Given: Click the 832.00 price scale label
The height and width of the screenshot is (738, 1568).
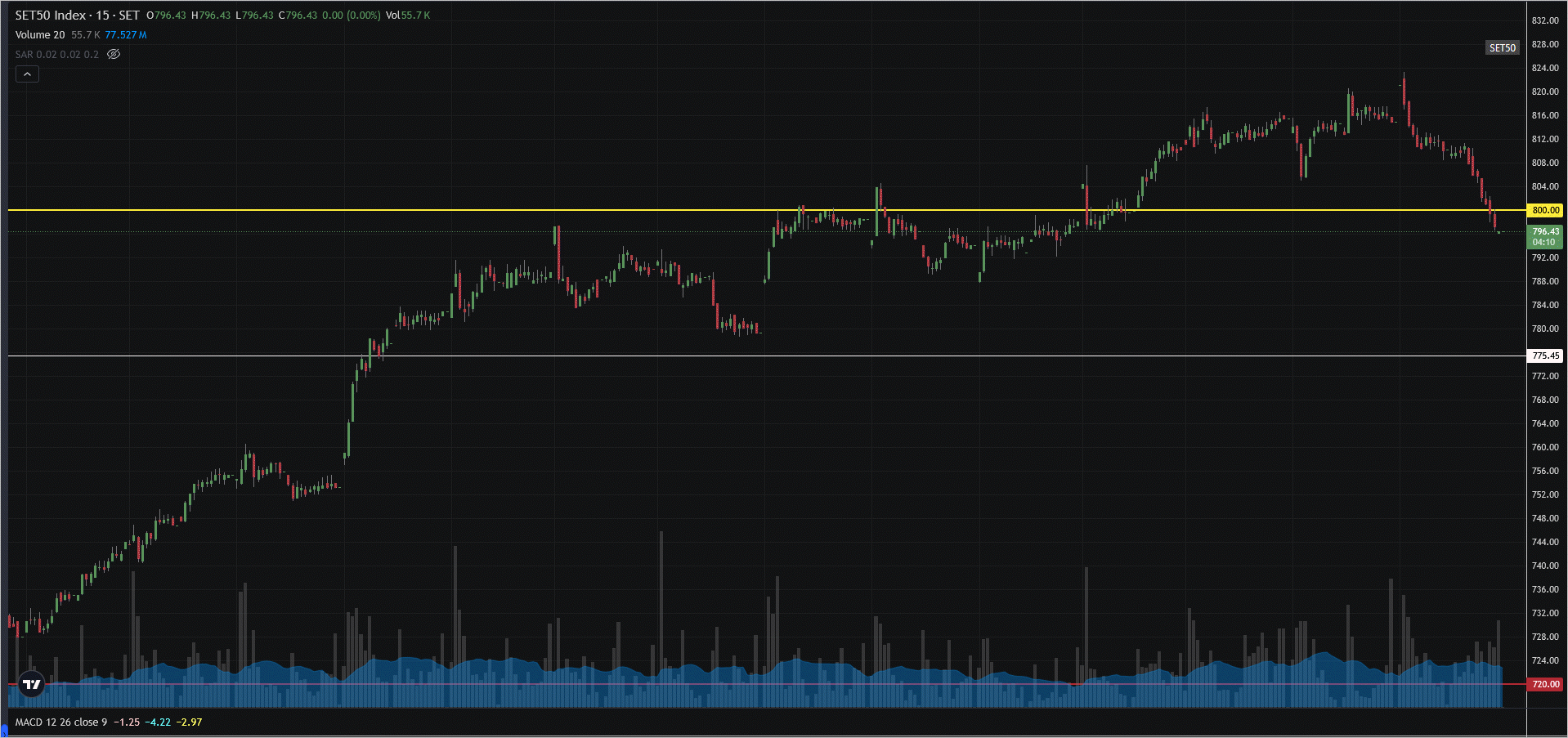Looking at the screenshot, I should click(x=1545, y=20).
